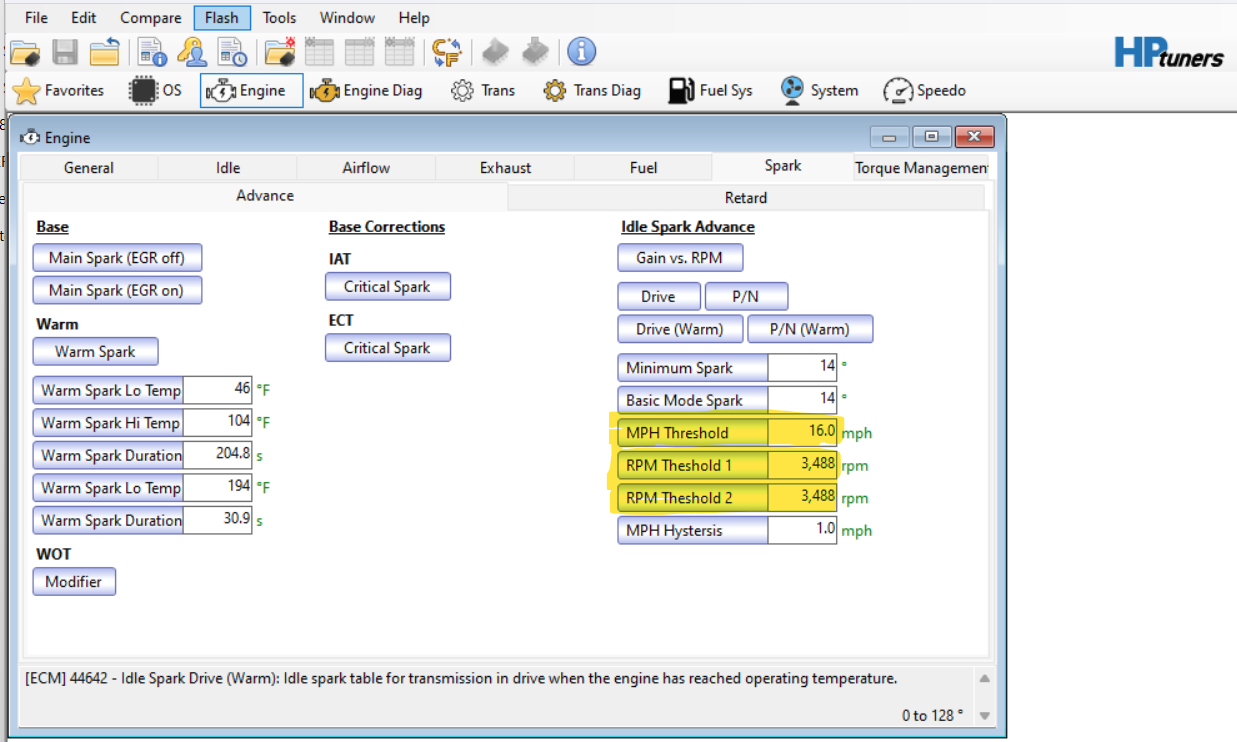Open Engine Diag section
The height and width of the screenshot is (742, 1237).
click(x=367, y=91)
